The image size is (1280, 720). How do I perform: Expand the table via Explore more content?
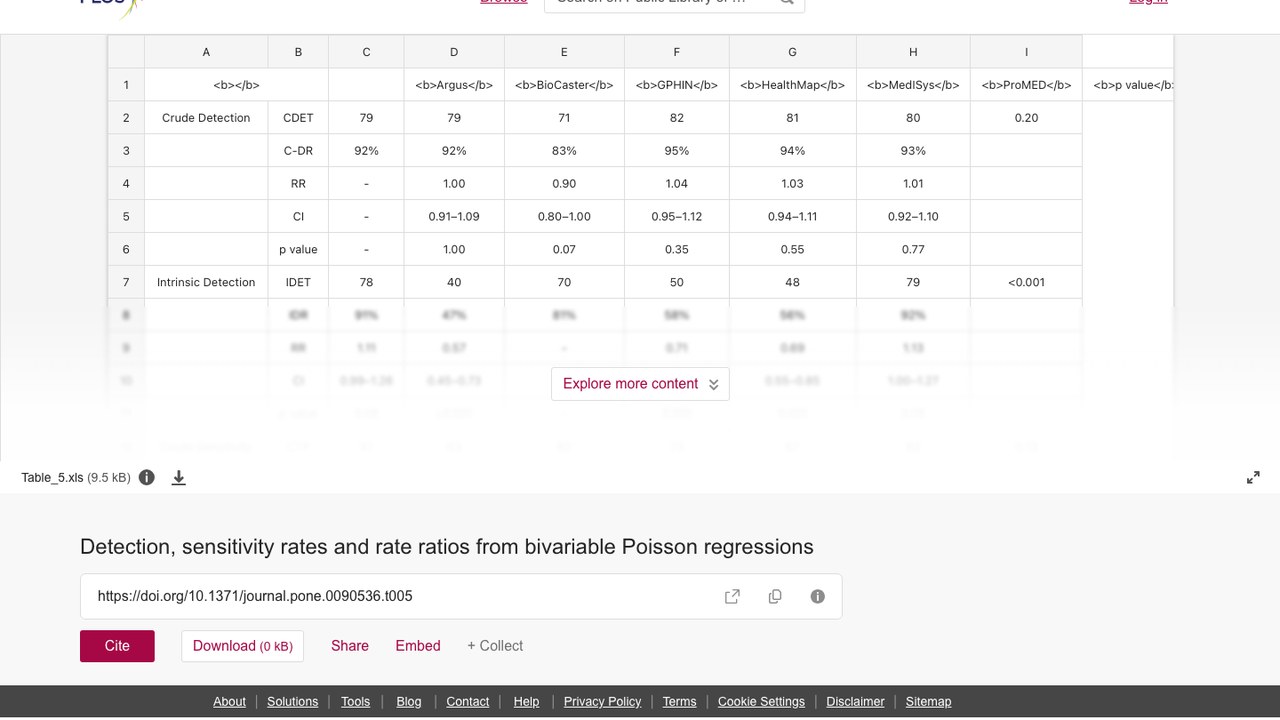[640, 384]
